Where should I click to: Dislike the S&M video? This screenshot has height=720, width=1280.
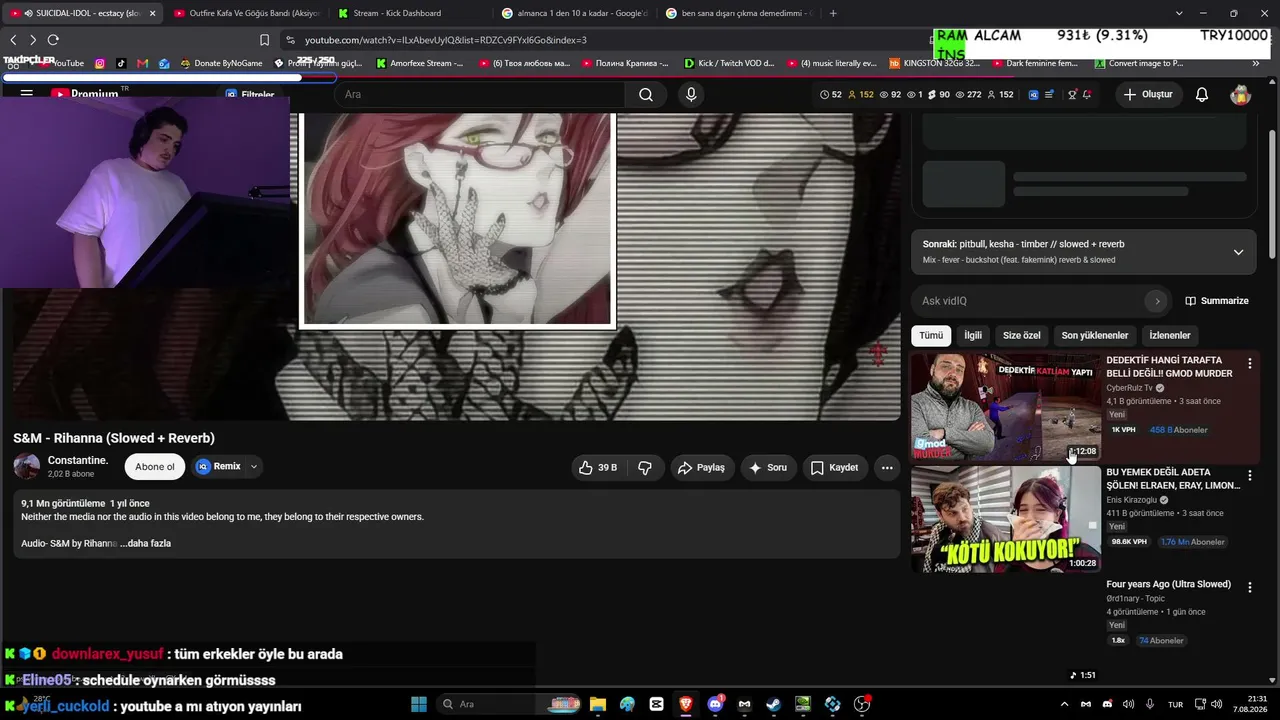tap(645, 467)
